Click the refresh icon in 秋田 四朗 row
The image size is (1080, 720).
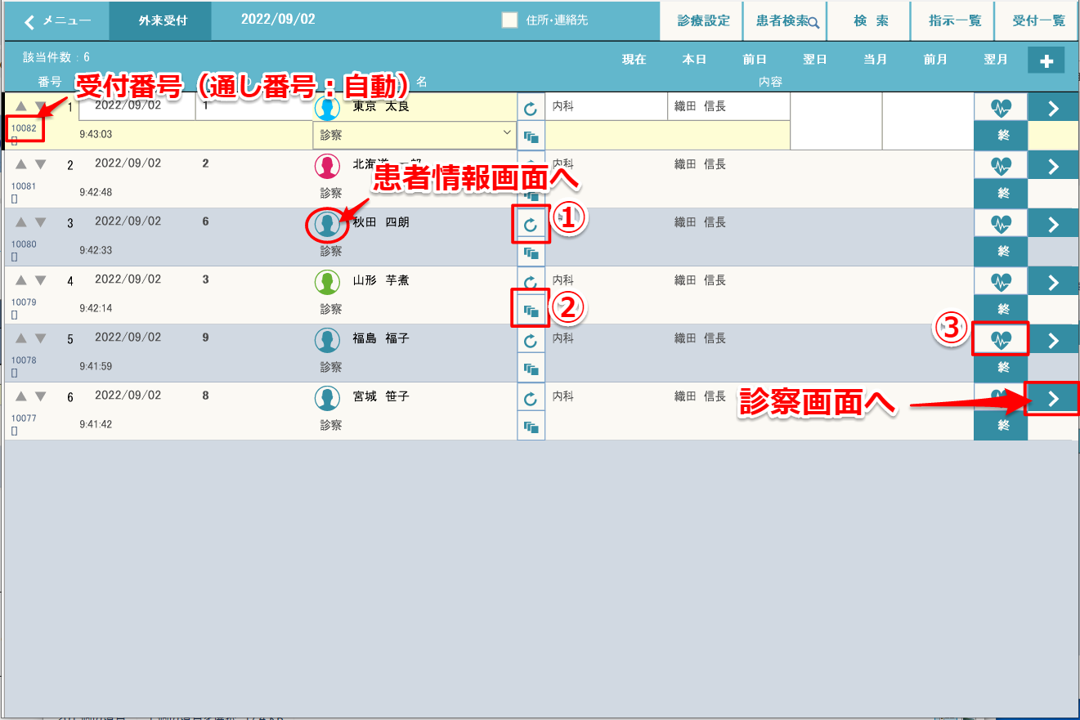[530, 224]
